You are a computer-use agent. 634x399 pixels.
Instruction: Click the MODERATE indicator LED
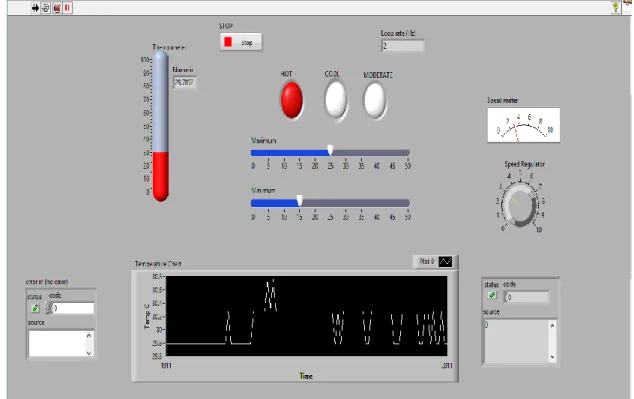[x=375, y=100]
